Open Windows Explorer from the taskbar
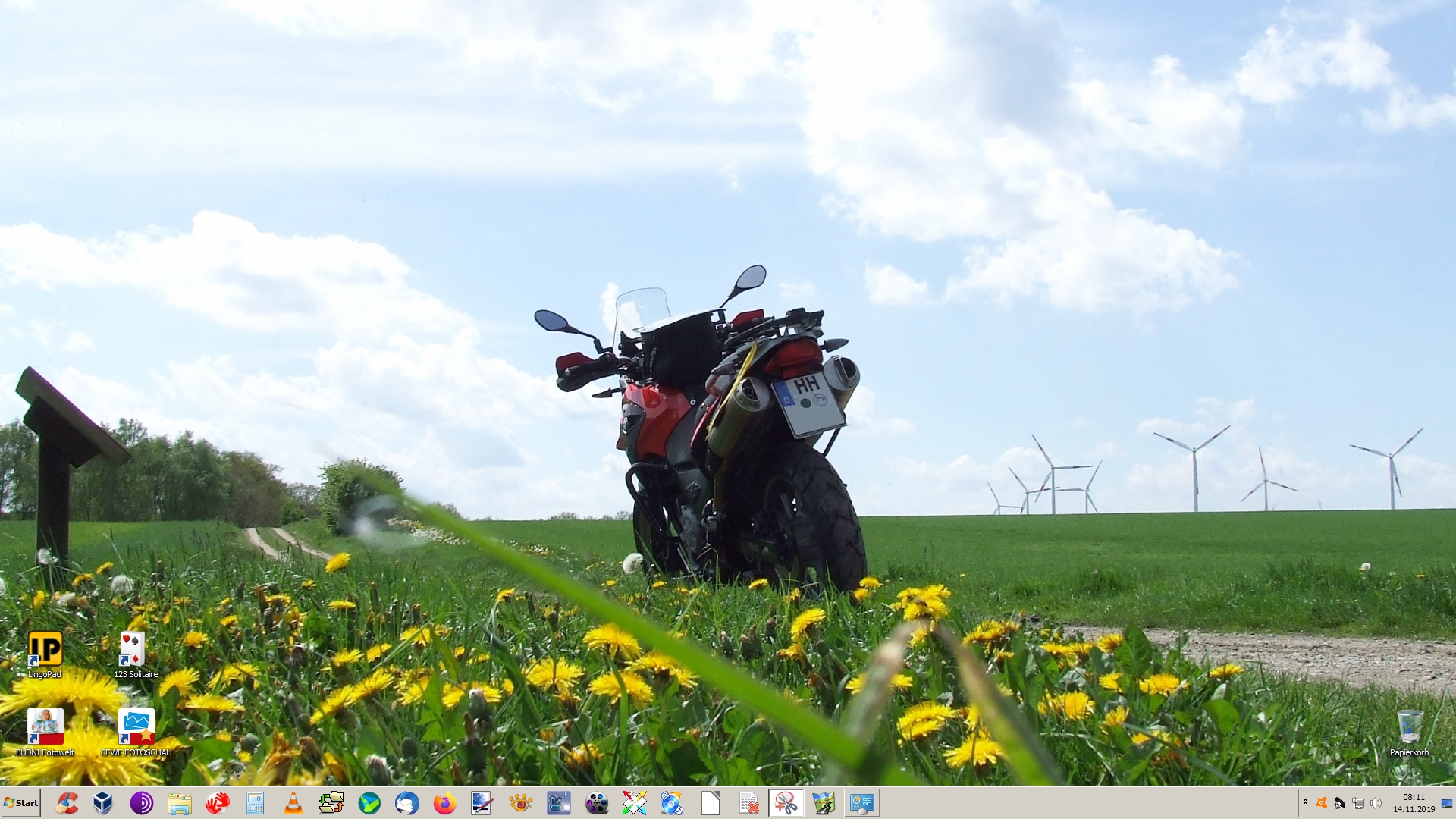The width and height of the screenshot is (1456, 819). pyautogui.click(x=179, y=803)
